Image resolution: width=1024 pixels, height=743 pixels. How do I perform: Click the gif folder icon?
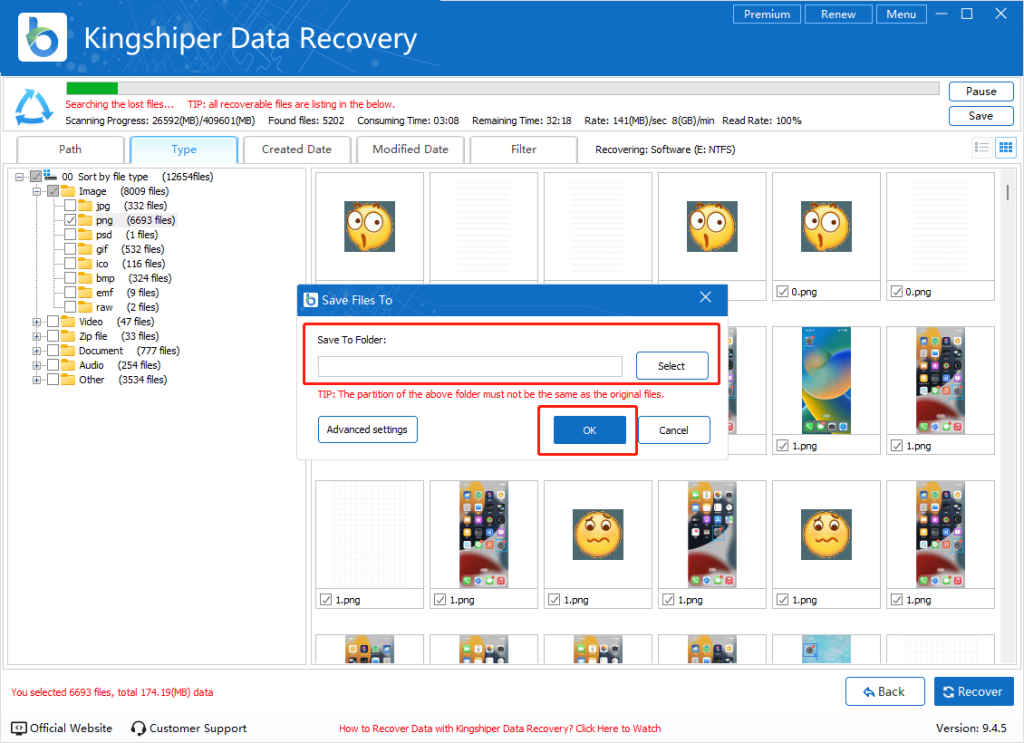pyautogui.click(x=85, y=249)
